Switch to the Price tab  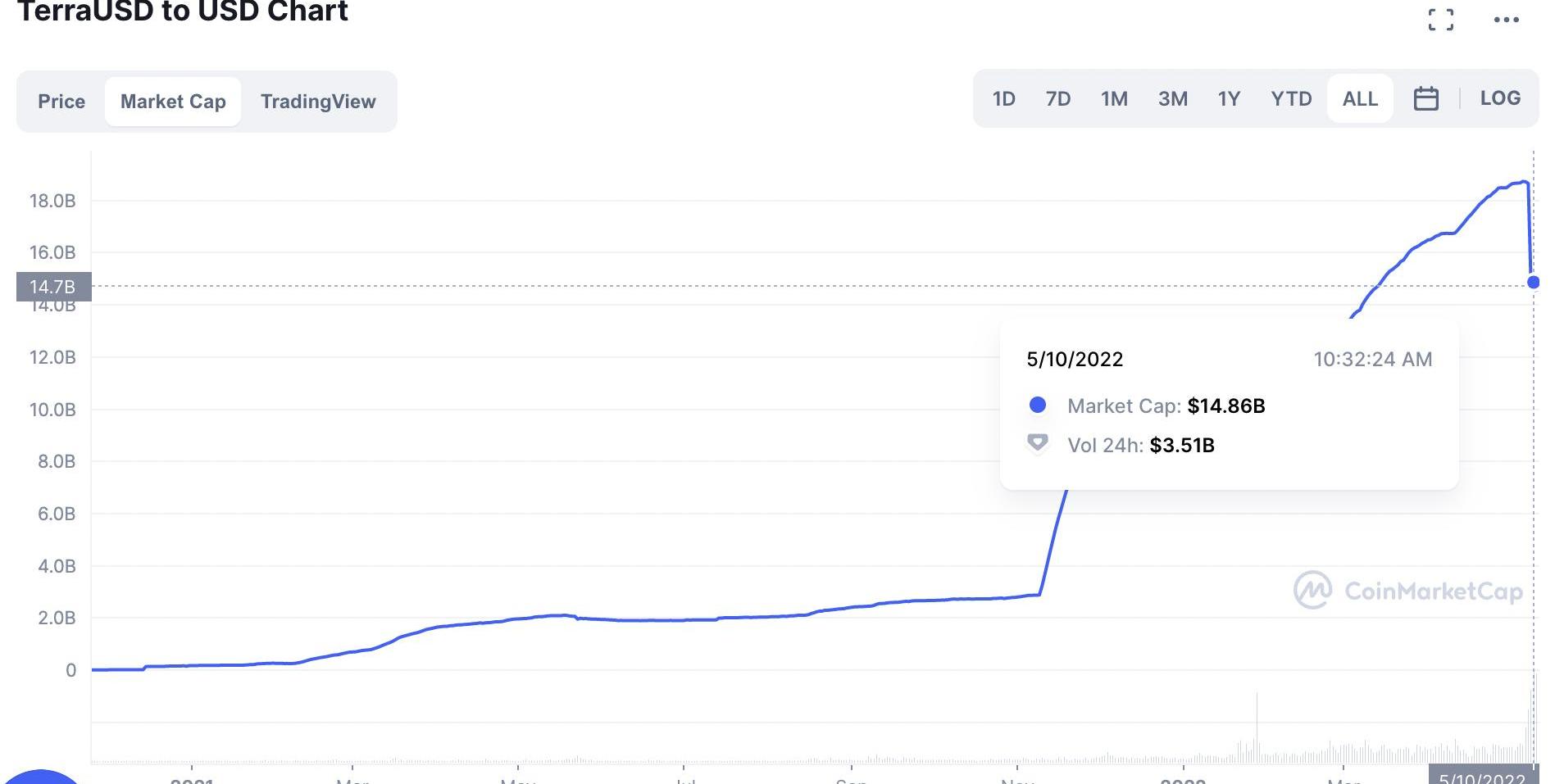61,102
